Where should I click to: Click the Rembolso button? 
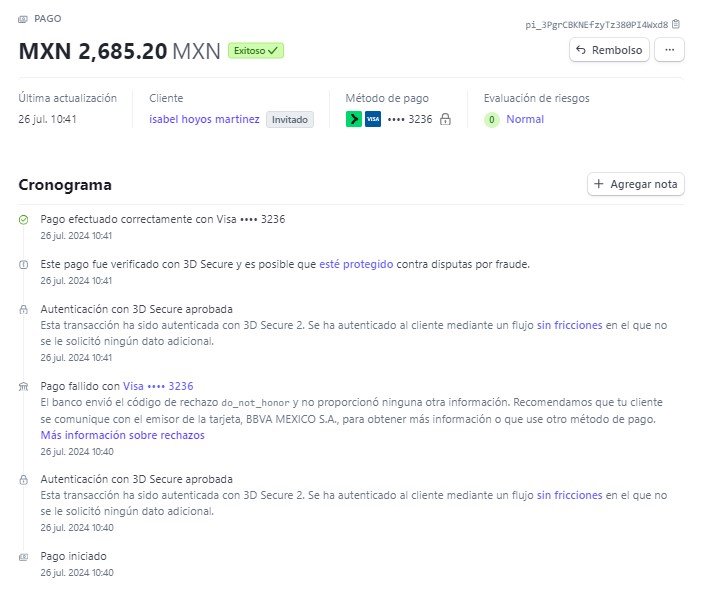pyautogui.click(x=609, y=50)
